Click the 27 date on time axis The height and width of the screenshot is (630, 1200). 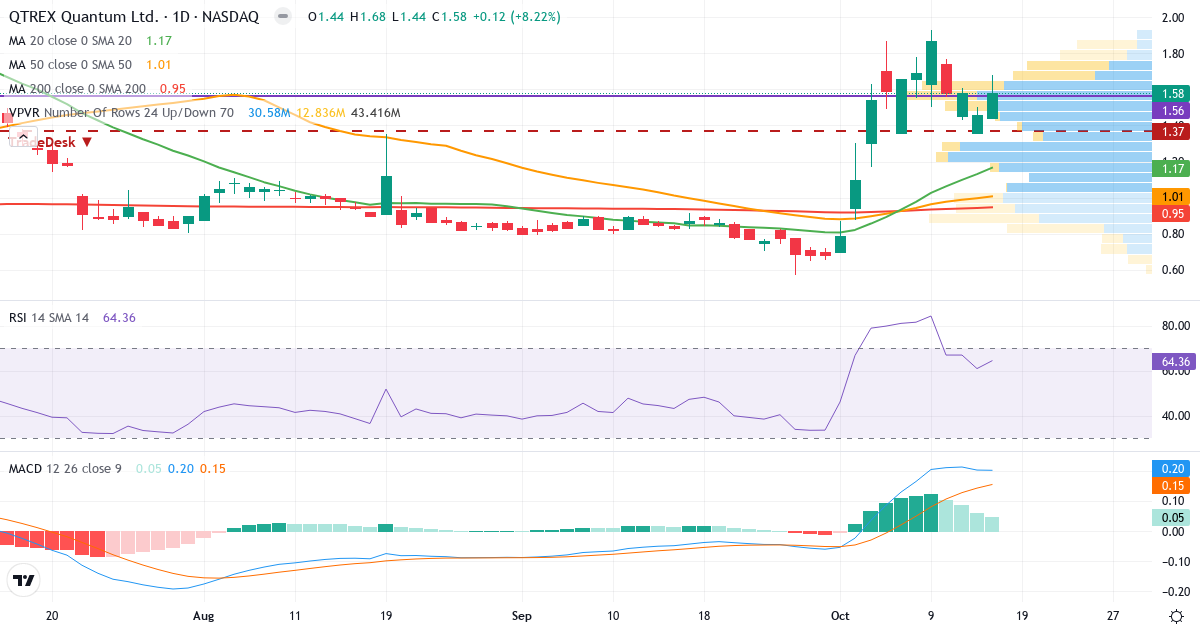(x=1114, y=616)
